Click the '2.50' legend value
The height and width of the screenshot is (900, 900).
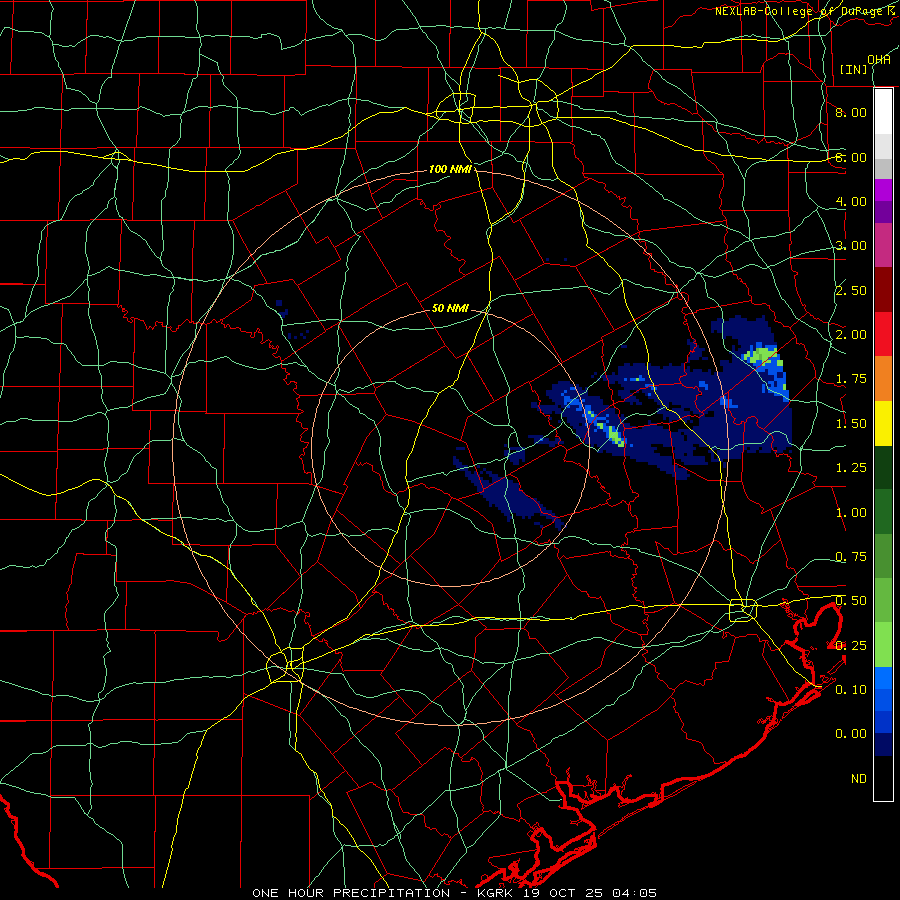tap(851, 290)
